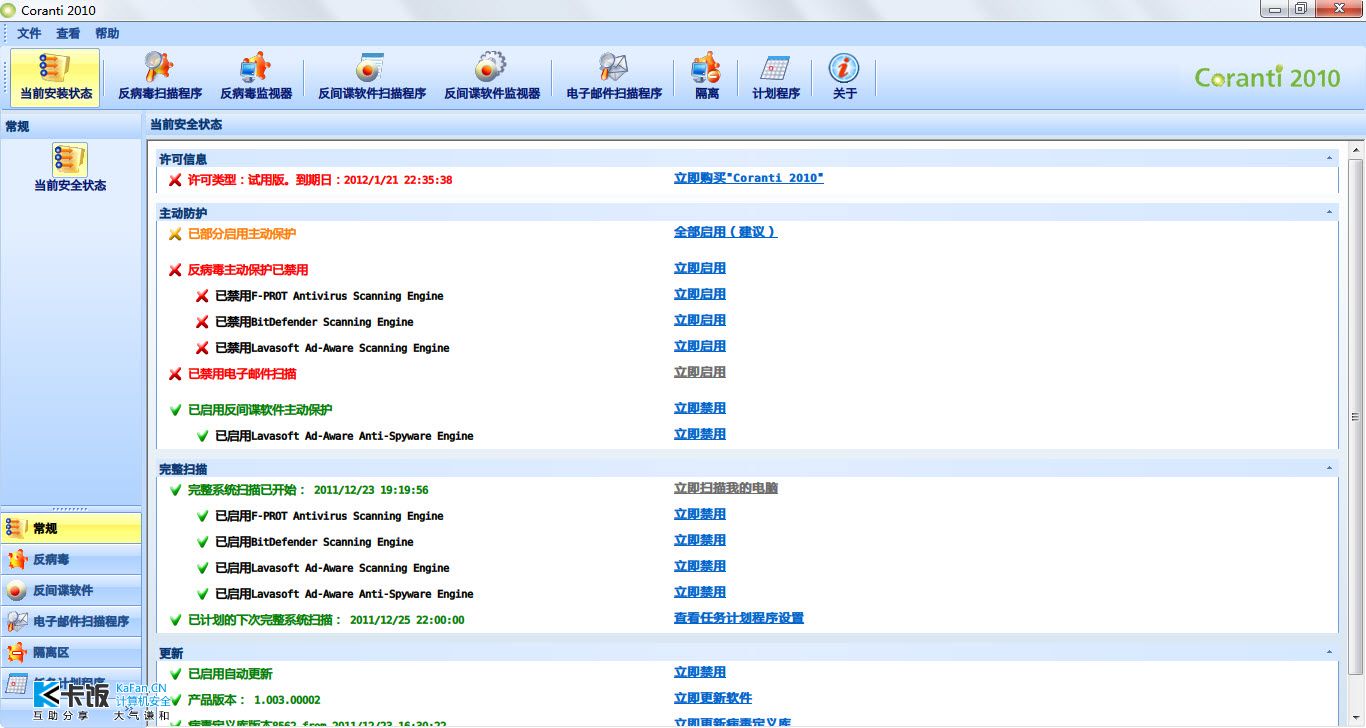Click 立即禁用 for 已启用反间谍软件主动保护

[x=700, y=408]
